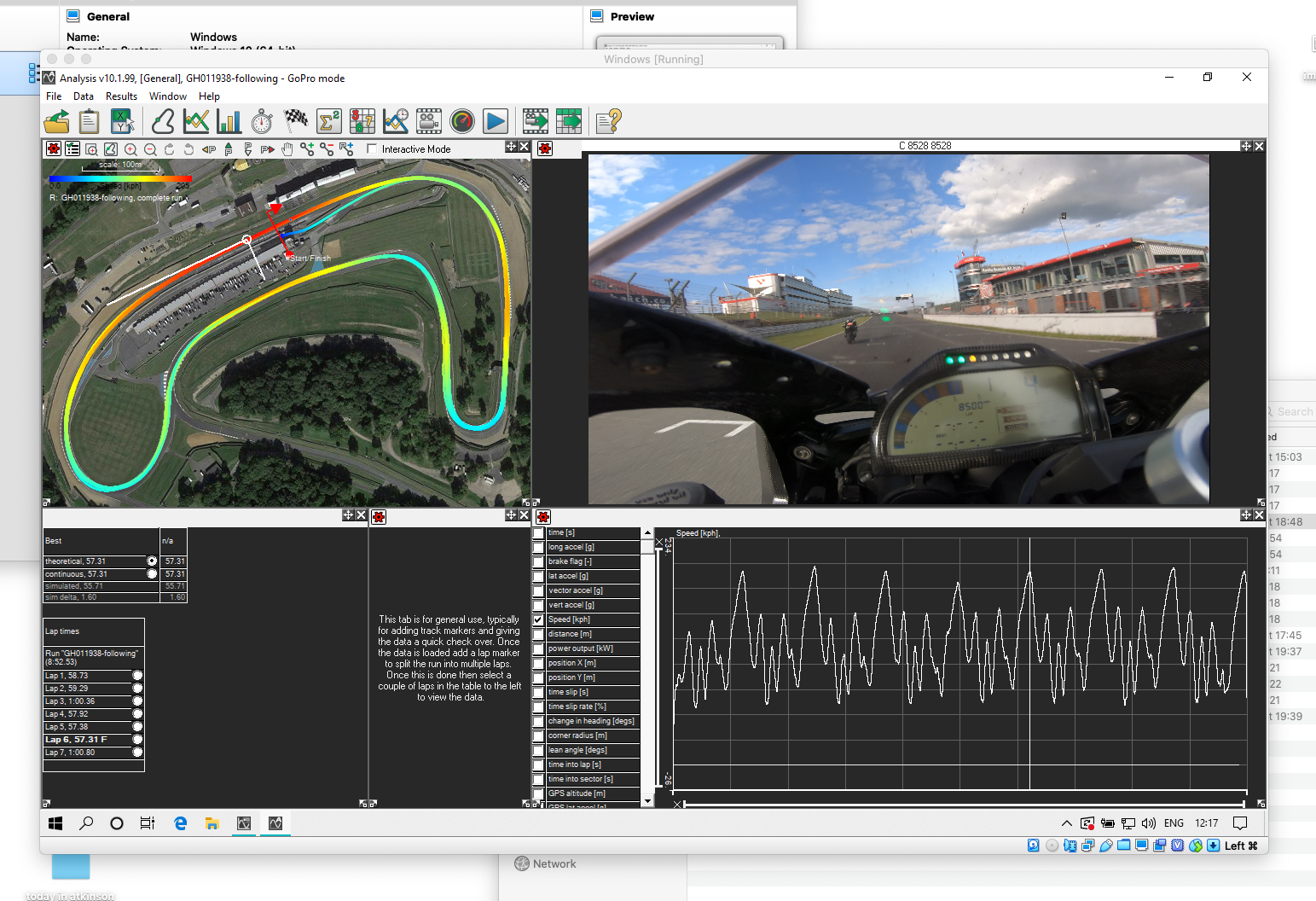Enable Interactive Mode
This screenshot has width=1316, height=901.
pos(373,148)
